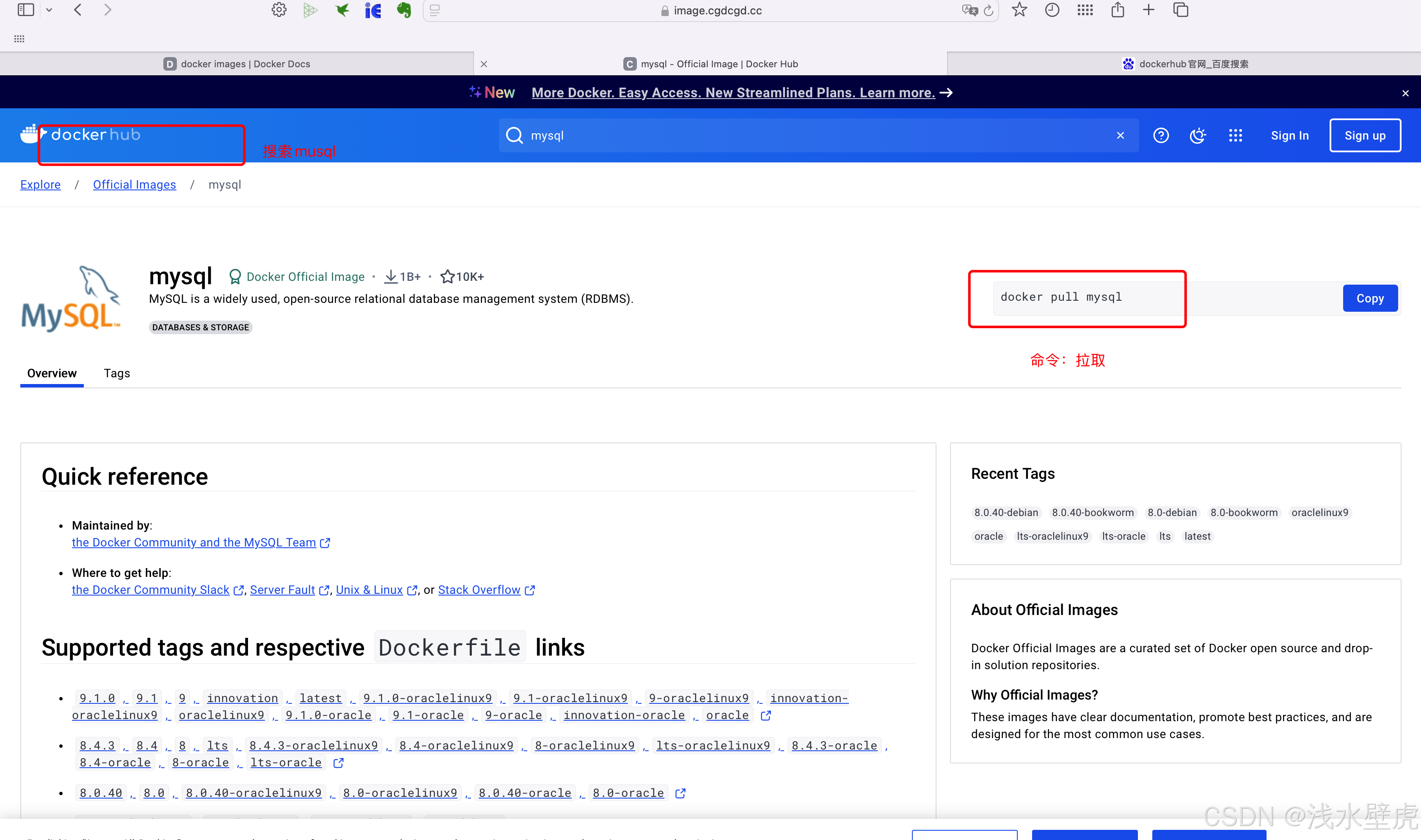Go back to previous page
1421x840 pixels.
pos(78,10)
